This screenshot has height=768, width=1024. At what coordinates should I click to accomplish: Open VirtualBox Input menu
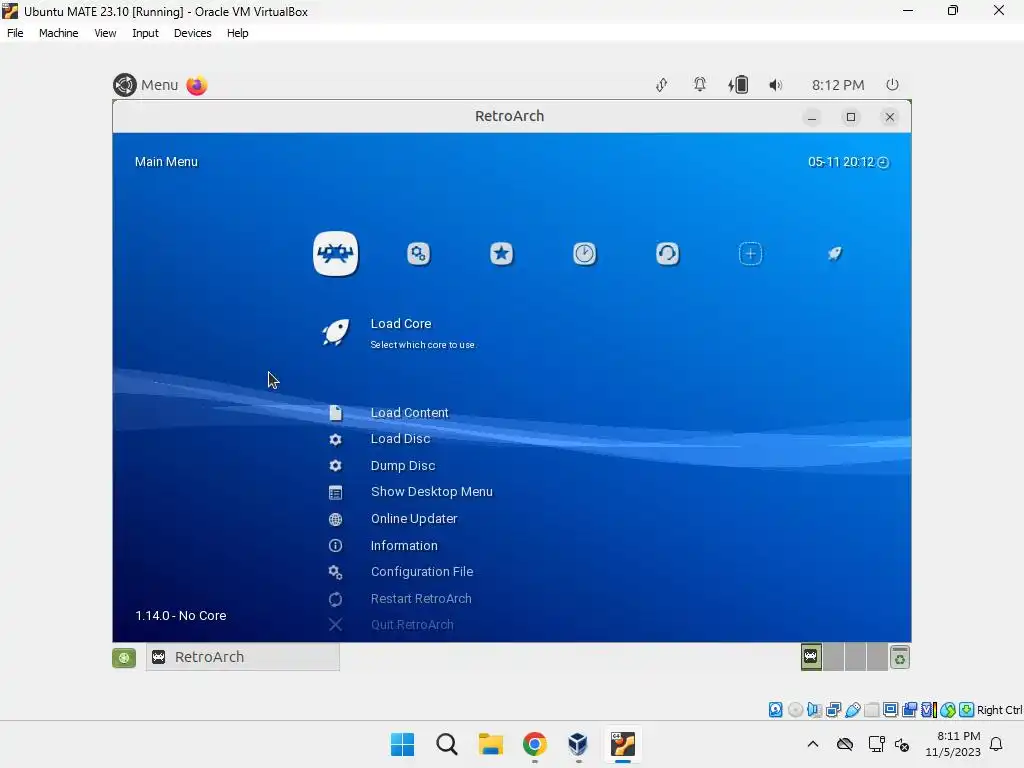(x=145, y=33)
